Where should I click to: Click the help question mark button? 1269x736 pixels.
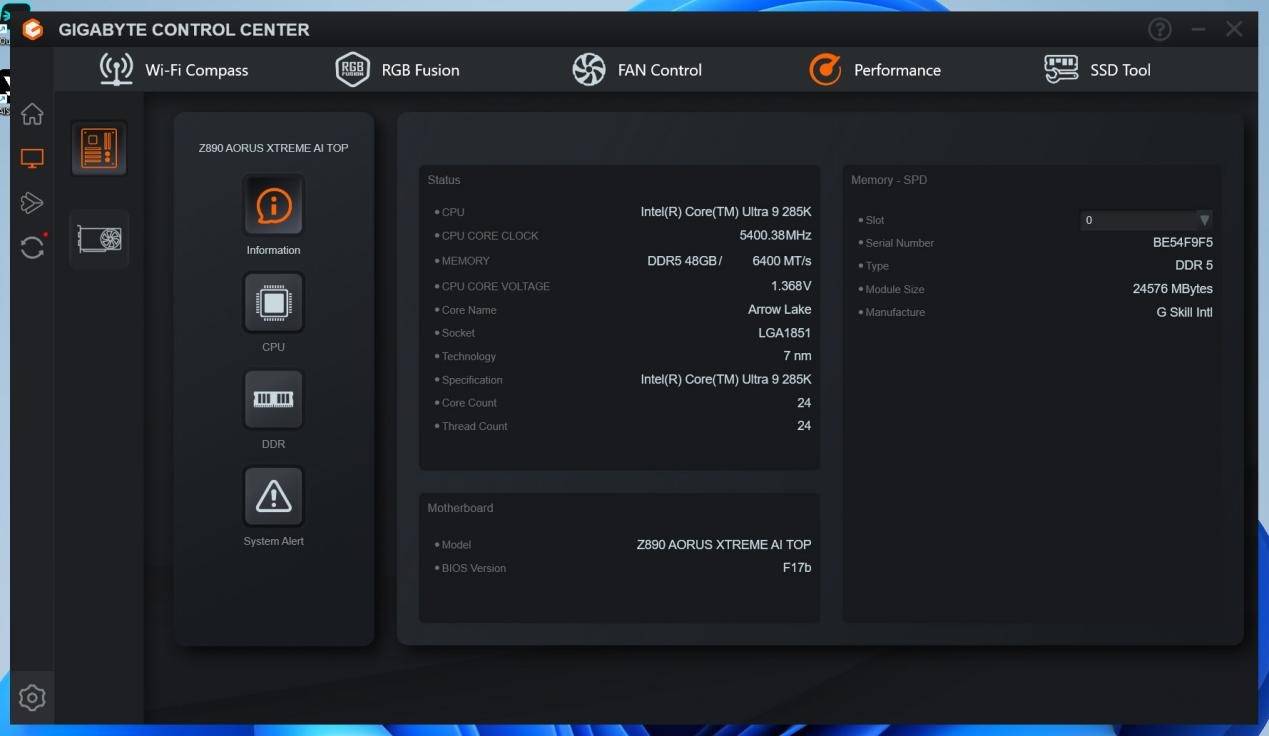pyautogui.click(x=1159, y=29)
